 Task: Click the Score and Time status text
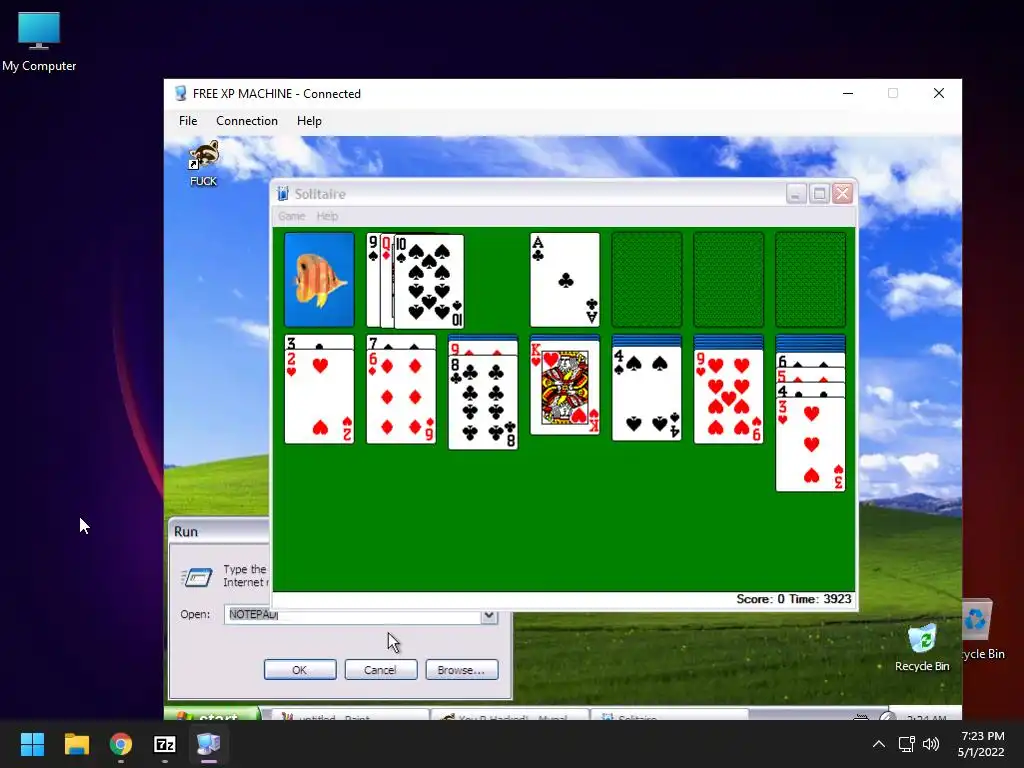793,599
